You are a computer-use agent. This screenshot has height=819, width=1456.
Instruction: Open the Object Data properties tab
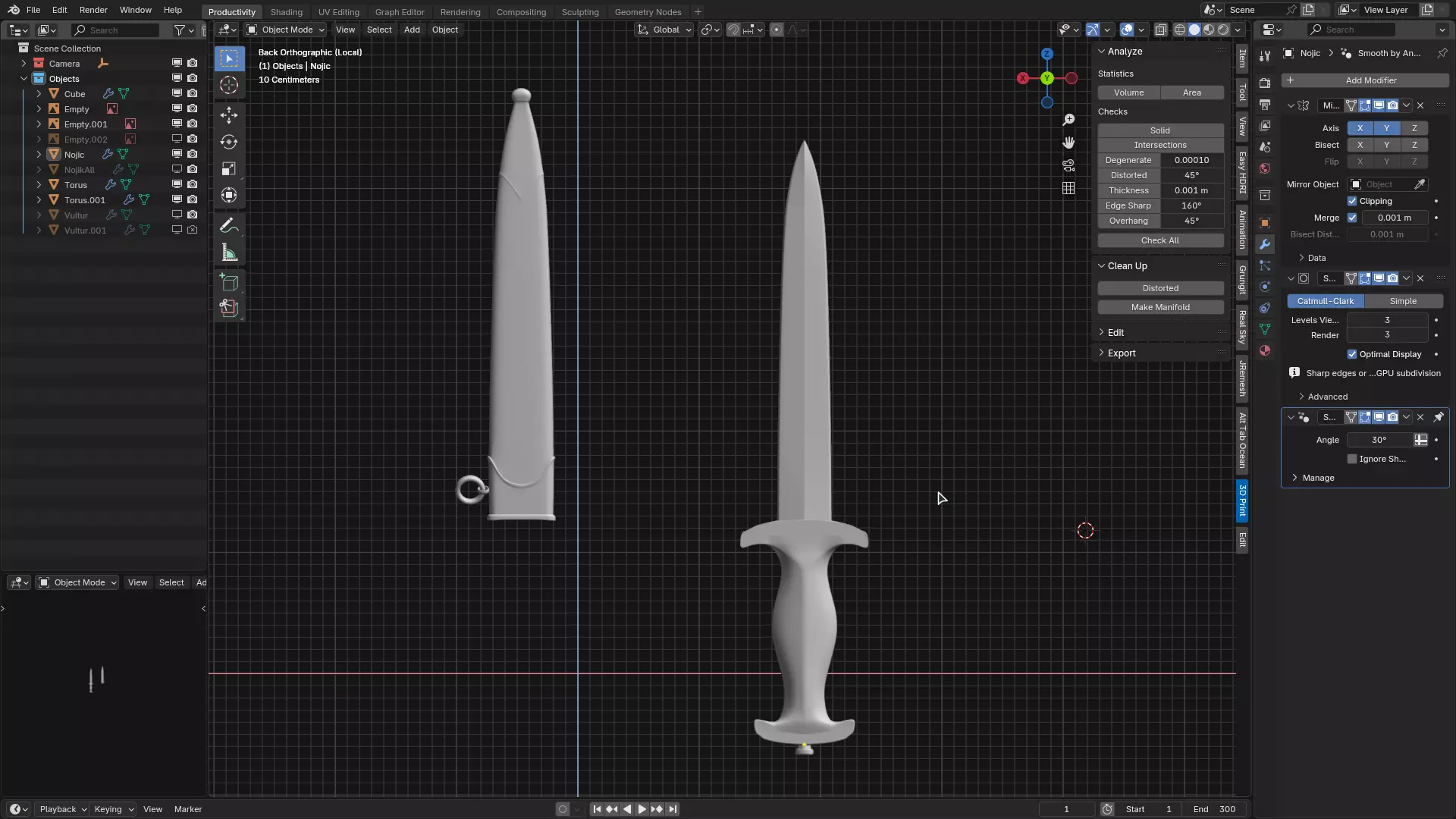pyautogui.click(x=1265, y=329)
